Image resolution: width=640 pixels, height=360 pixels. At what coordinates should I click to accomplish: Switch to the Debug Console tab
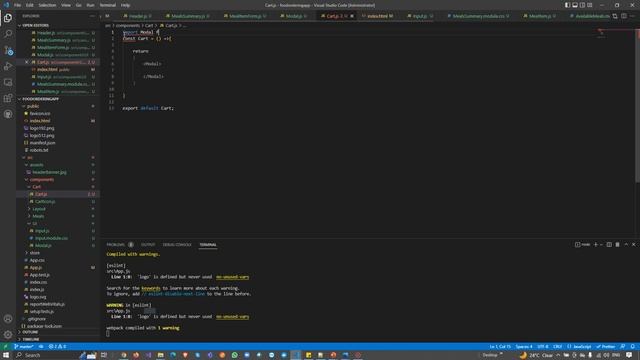pyautogui.click(x=177, y=244)
